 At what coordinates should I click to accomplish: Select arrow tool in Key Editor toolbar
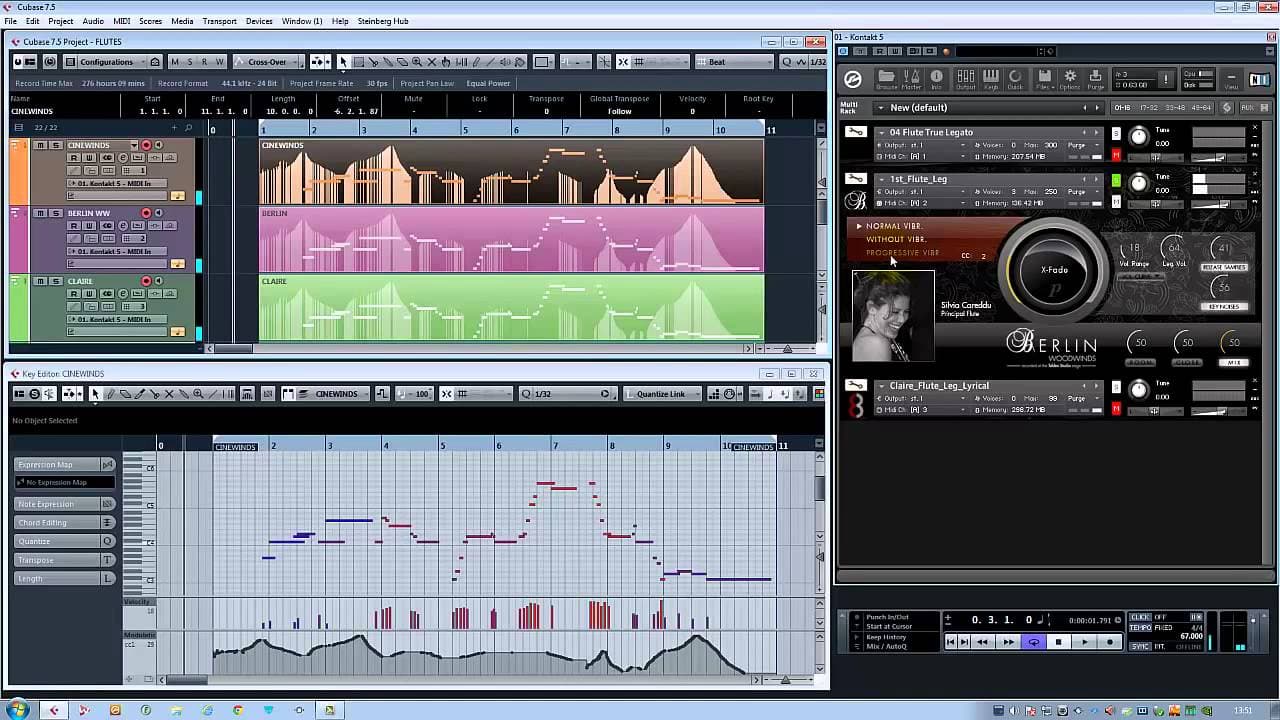(x=95, y=394)
